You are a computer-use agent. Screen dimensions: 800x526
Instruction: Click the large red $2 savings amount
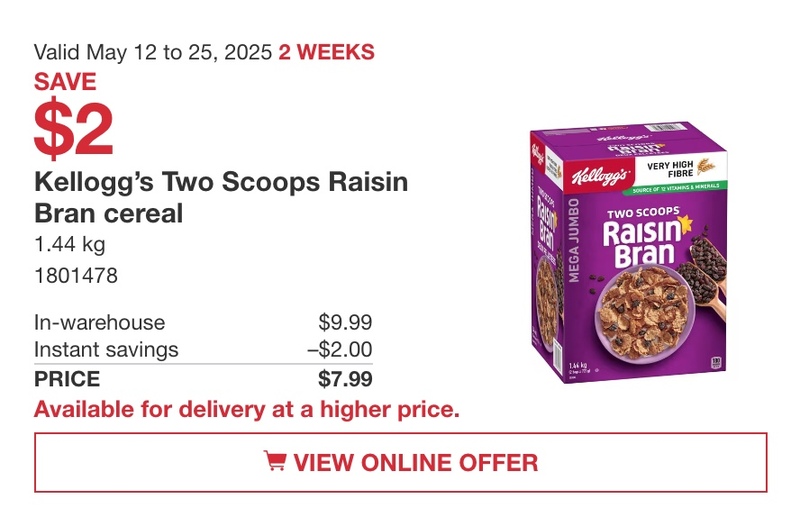[73, 129]
